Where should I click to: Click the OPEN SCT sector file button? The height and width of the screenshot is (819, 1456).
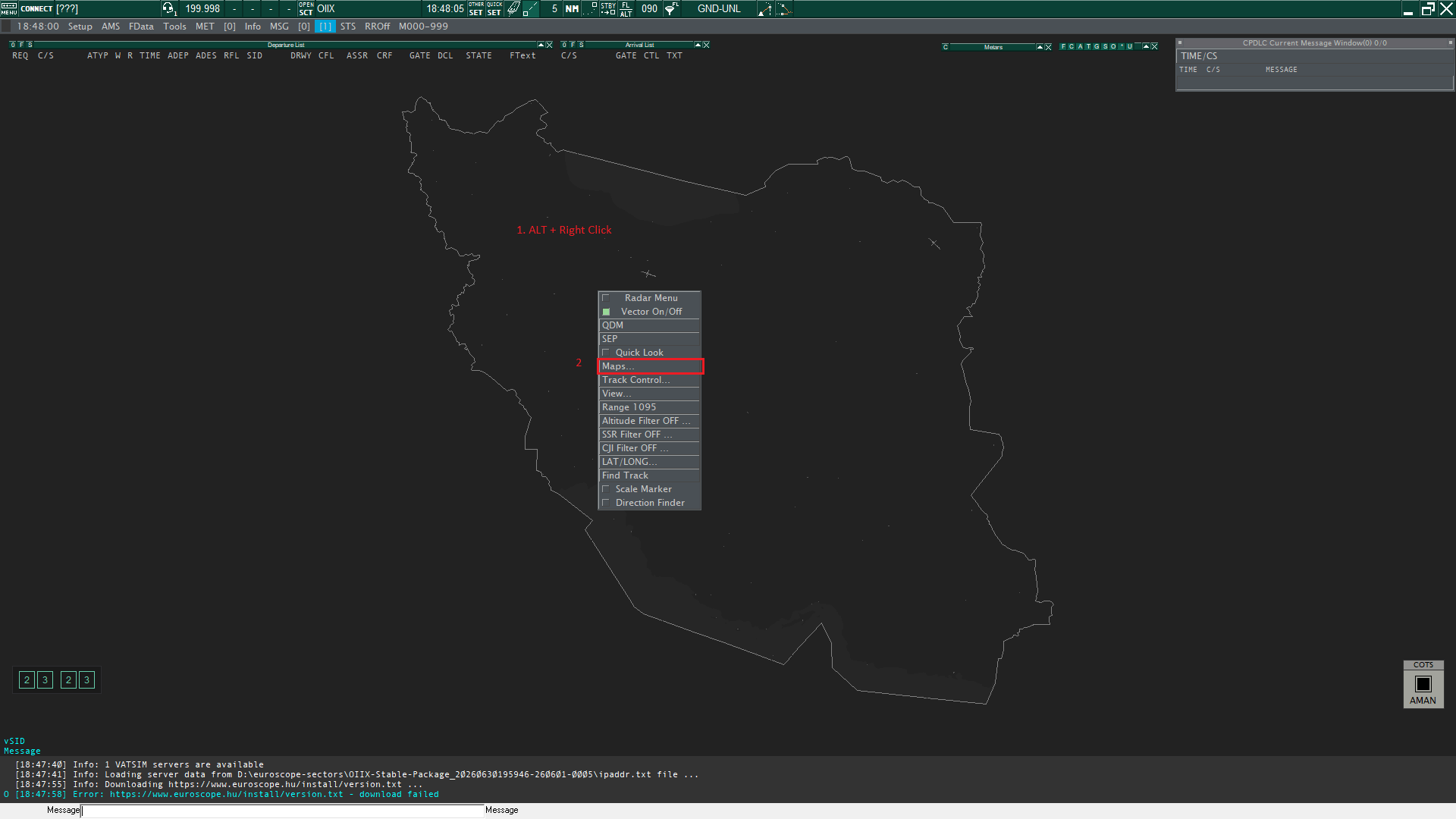click(x=306, y=8)
